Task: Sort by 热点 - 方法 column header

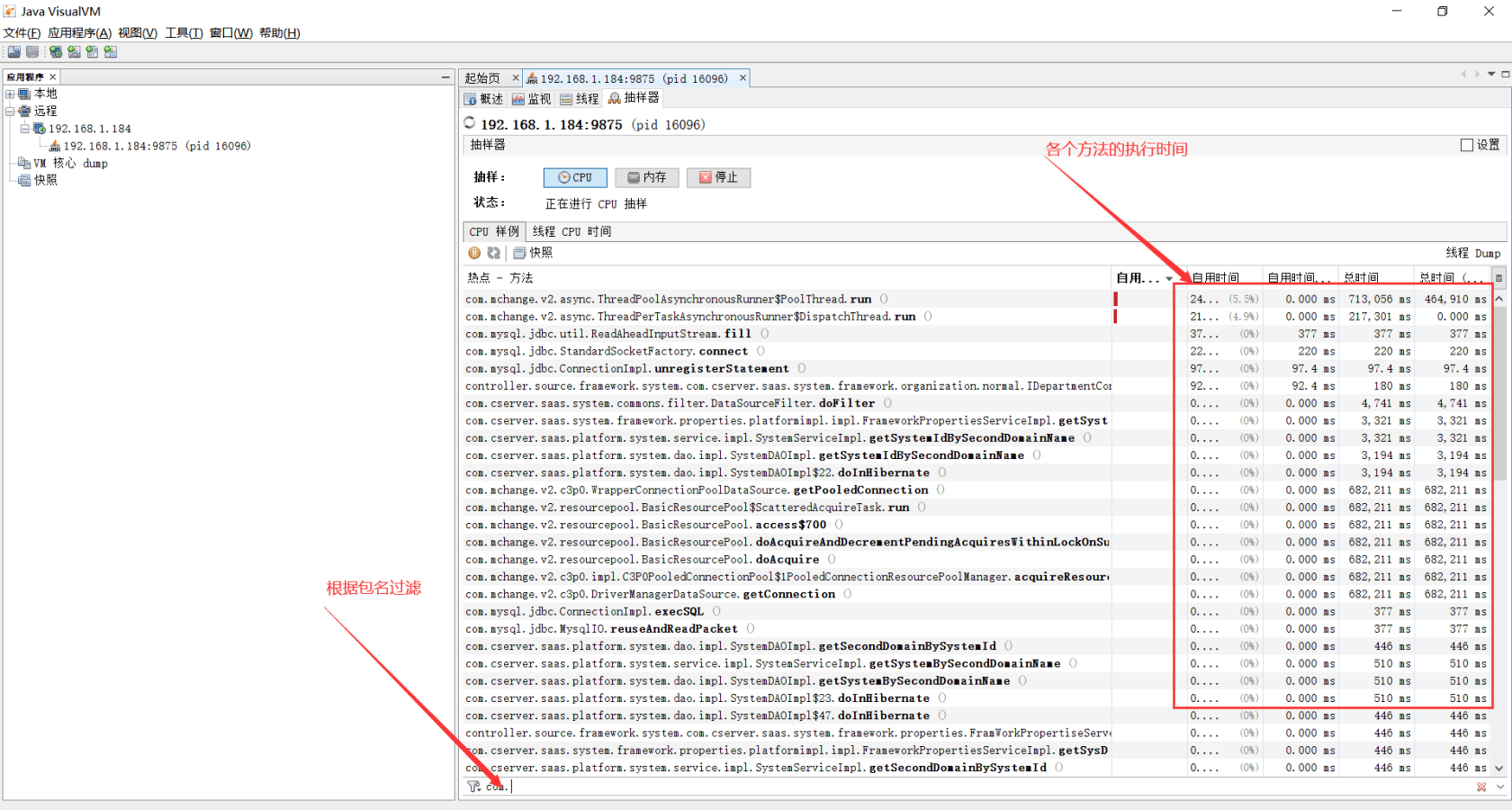Action: [x=787, y=278]
